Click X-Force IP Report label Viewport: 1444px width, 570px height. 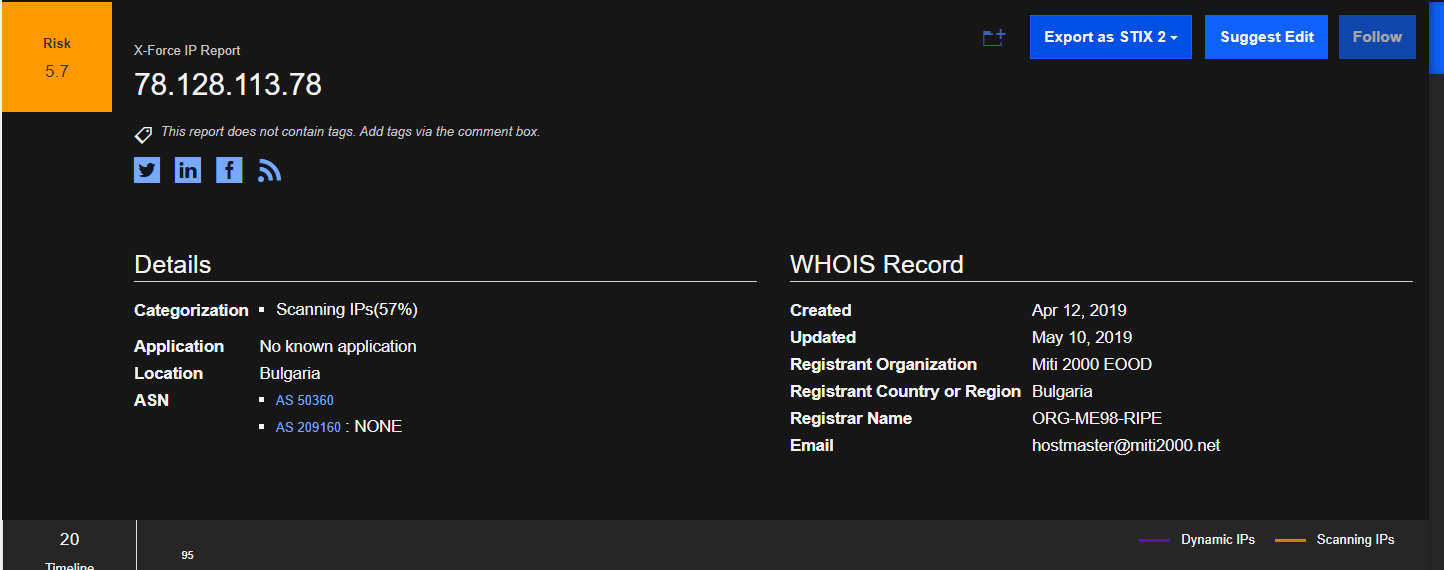coord(187,51)
